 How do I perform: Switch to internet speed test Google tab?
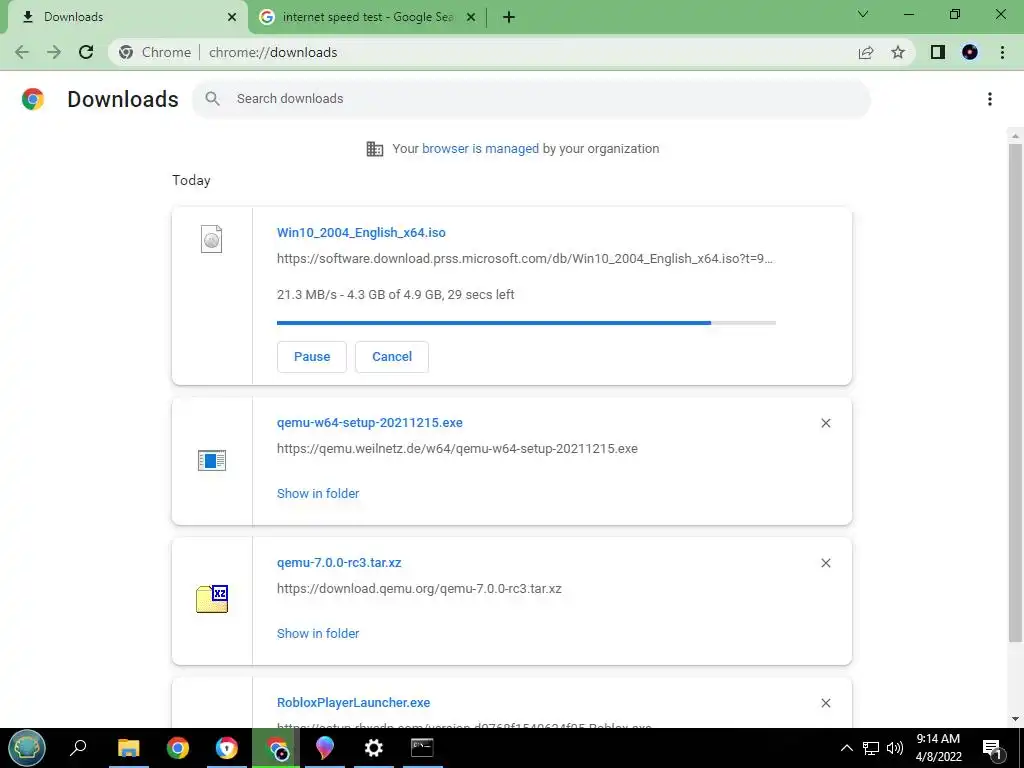[x=368, y=17]
